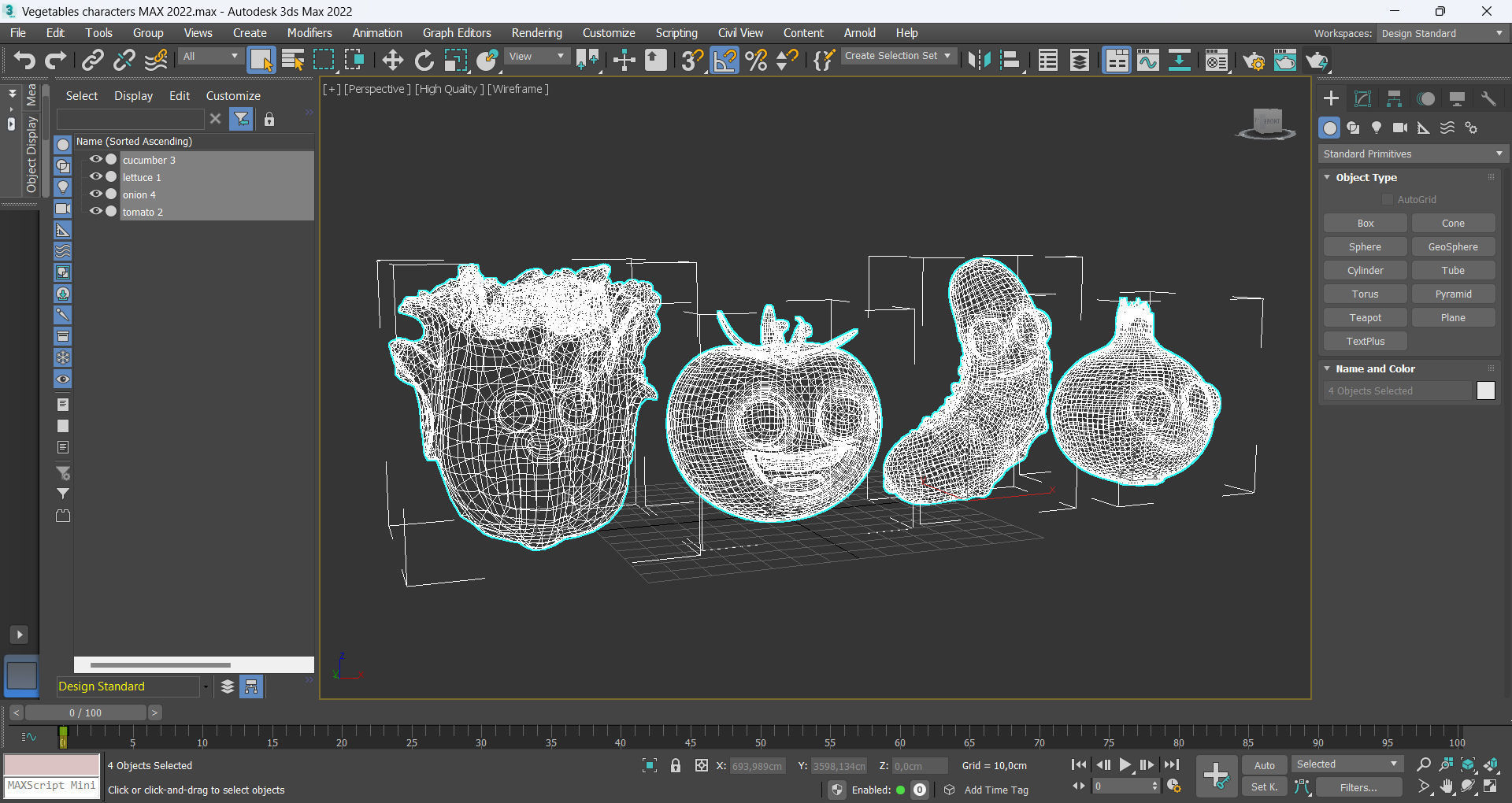Screen dimensions: 1512x803
Task: Select the Cameras category icon
Action: coord(1400,128)
